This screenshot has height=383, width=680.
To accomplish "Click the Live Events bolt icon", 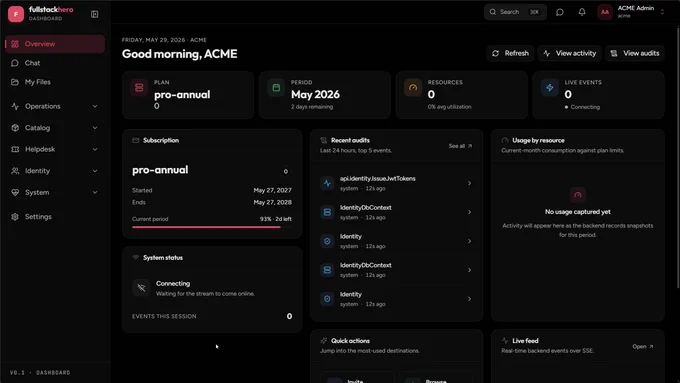I will [x=549, y=88].
